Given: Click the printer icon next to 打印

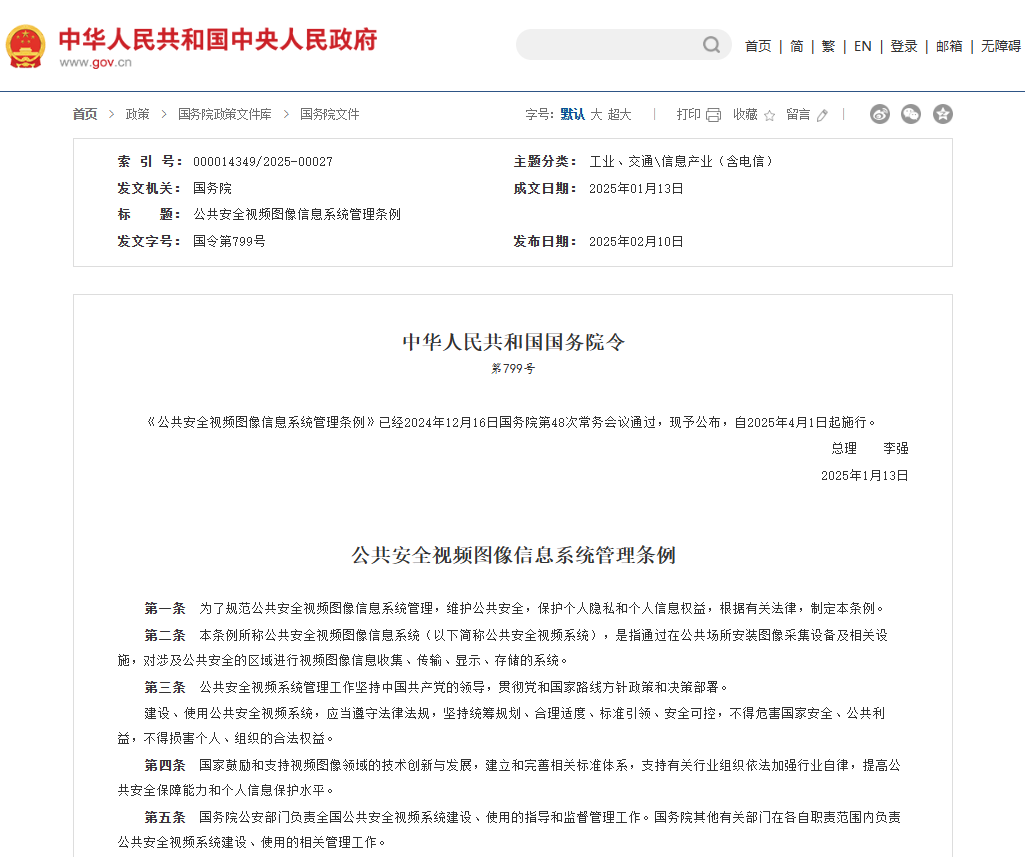Looking at the screenshot, I should pyautogui.click(x=713, y=115).
